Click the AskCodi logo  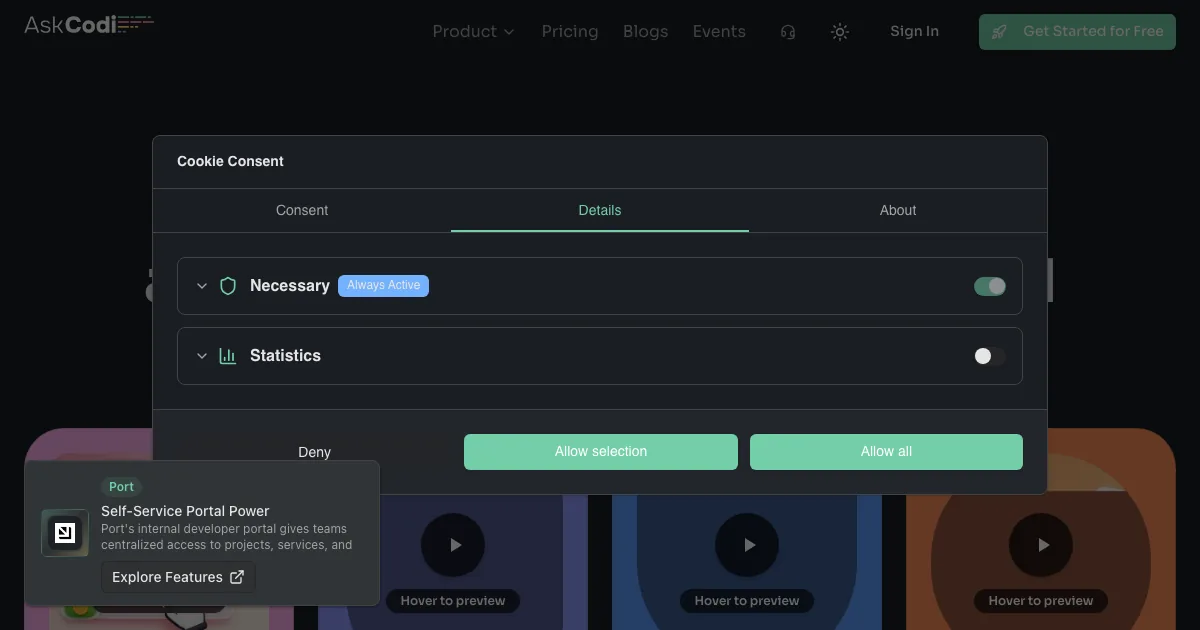[88, 25]
